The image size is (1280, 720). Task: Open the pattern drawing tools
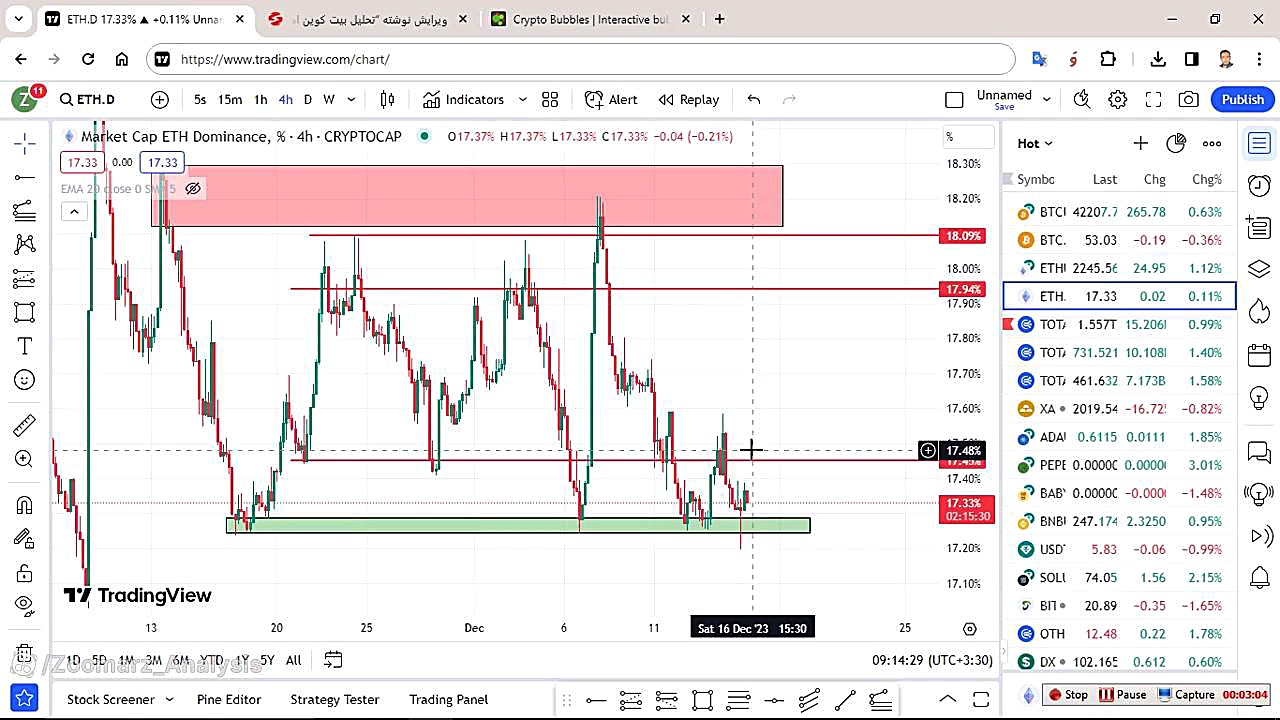tap(25, 244)
